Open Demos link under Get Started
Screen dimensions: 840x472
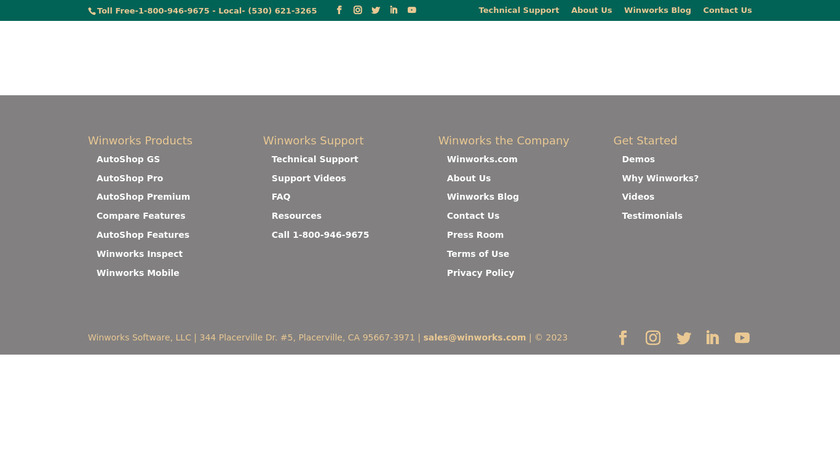(638, 159)
